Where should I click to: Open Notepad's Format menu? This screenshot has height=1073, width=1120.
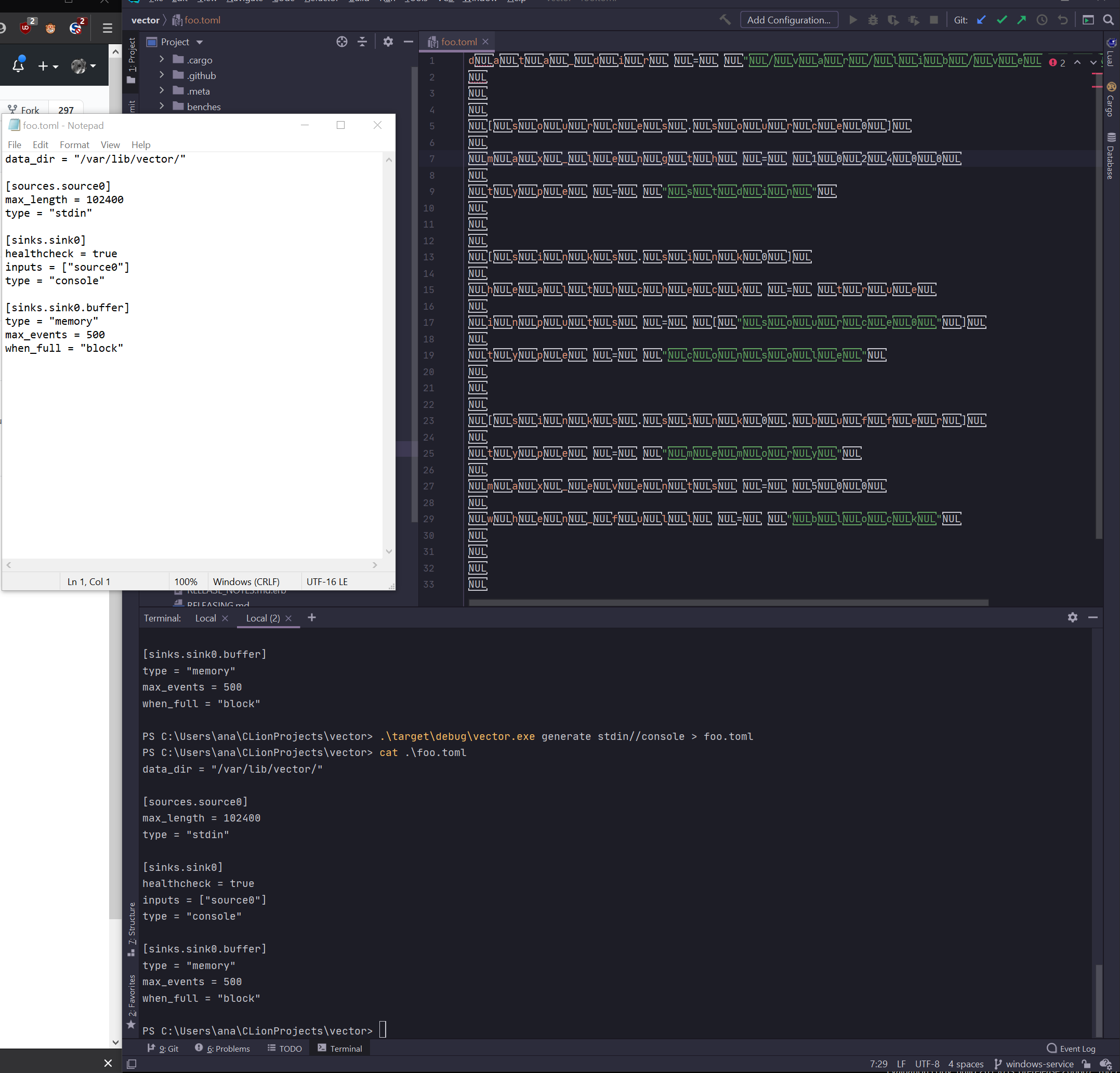pos(74,144)
